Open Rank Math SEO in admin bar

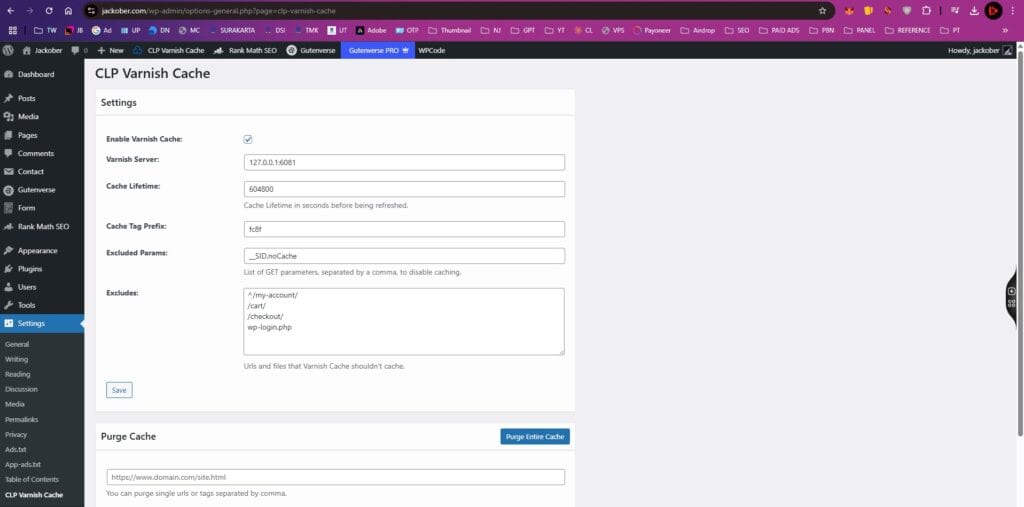coord(246,50)
